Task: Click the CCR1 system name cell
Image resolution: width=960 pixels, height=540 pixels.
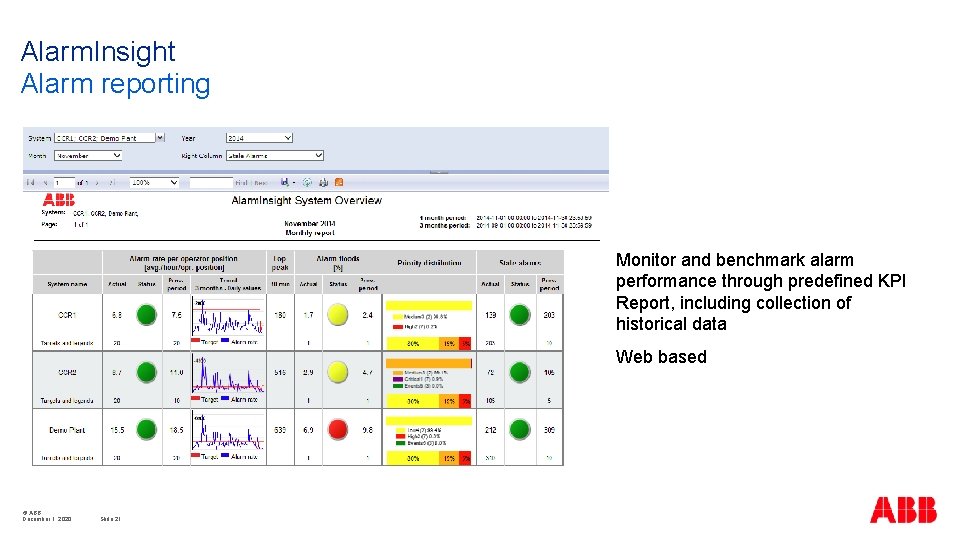Action: coord(67,315)
